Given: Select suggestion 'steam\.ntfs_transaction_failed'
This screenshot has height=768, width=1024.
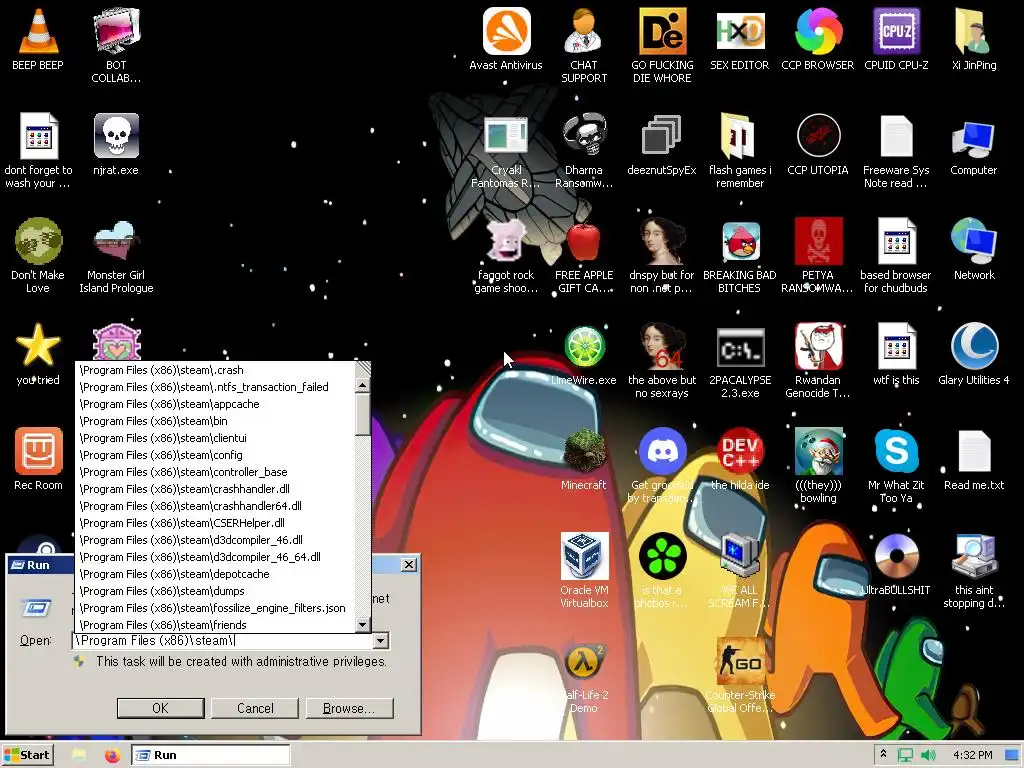Looking at the screenshot, I should (216, 387).
